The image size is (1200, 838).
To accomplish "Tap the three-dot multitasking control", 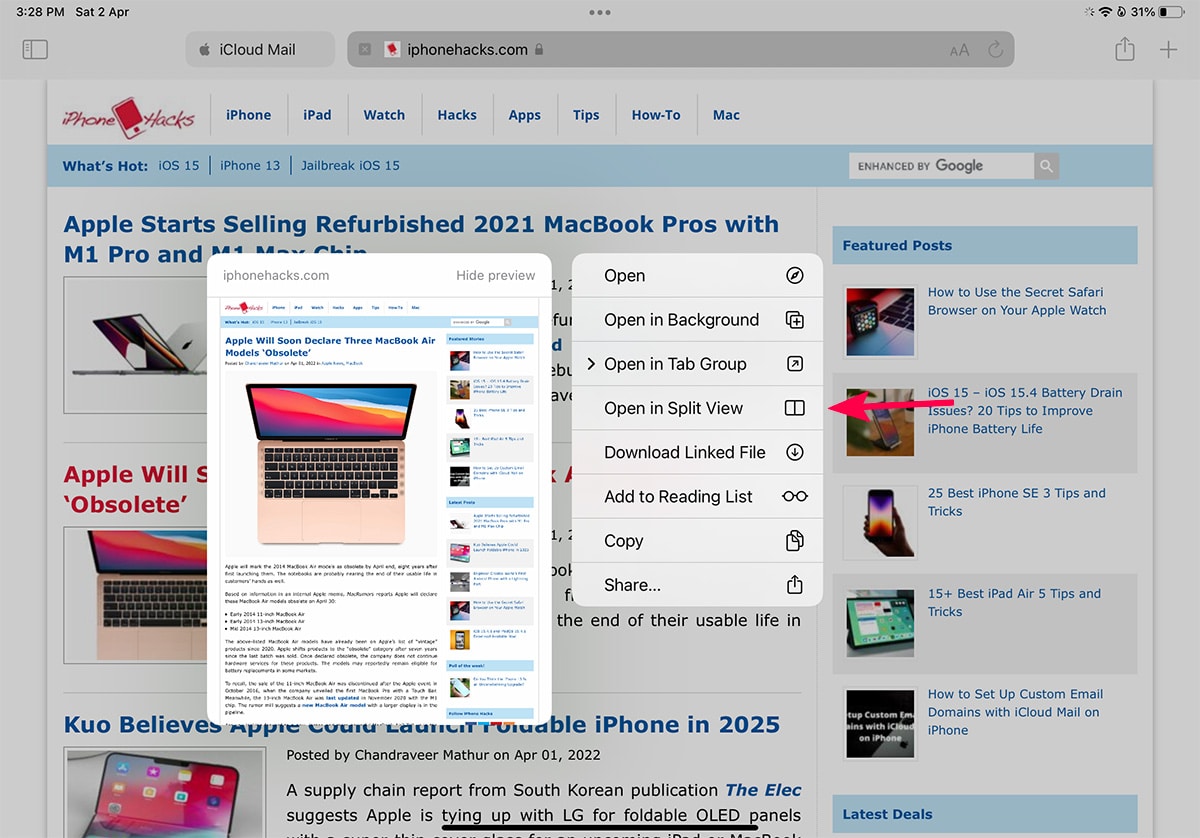I will click(x=600, y=12).
